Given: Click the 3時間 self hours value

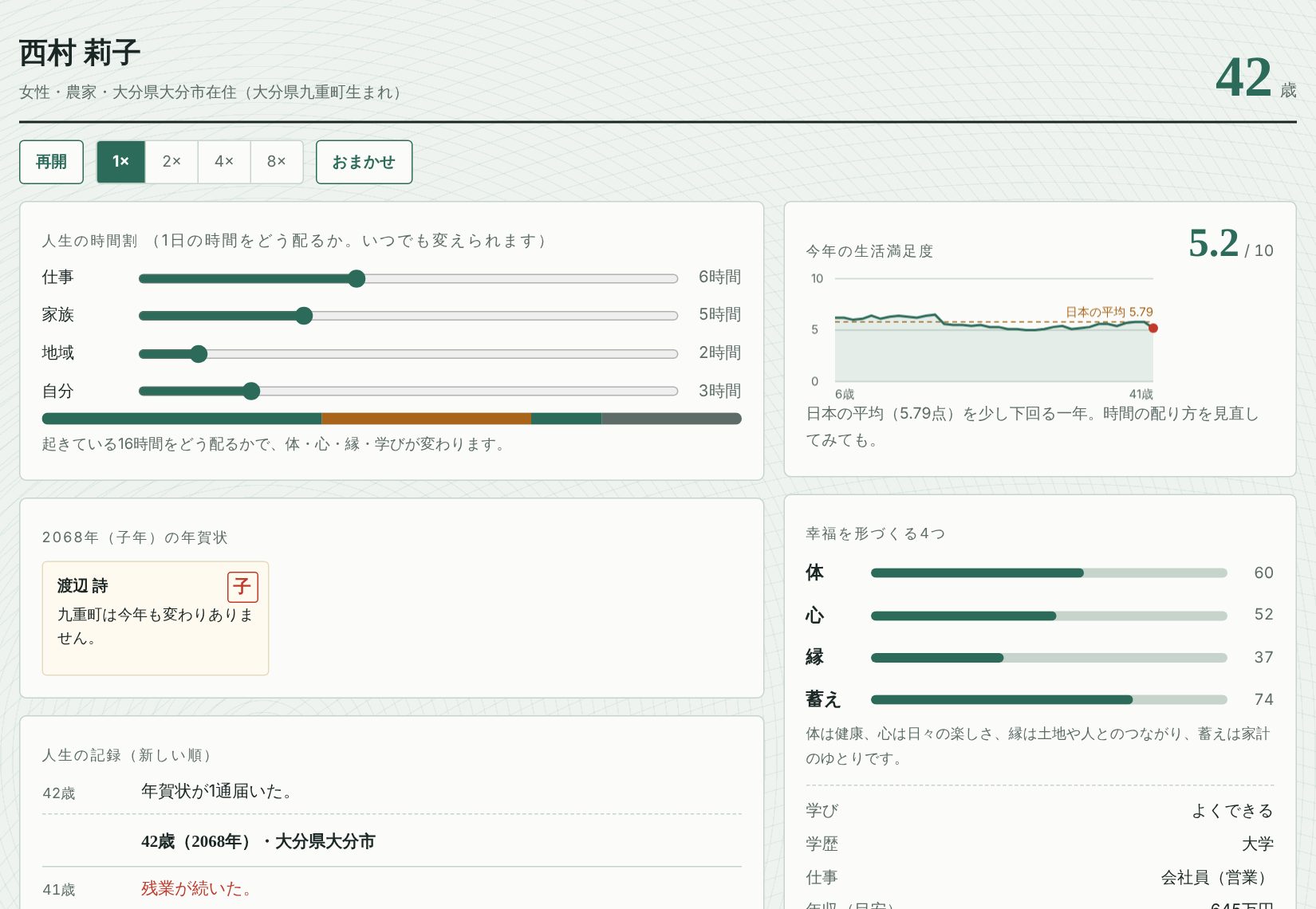Looking at the screenshot, I should 719,391.
